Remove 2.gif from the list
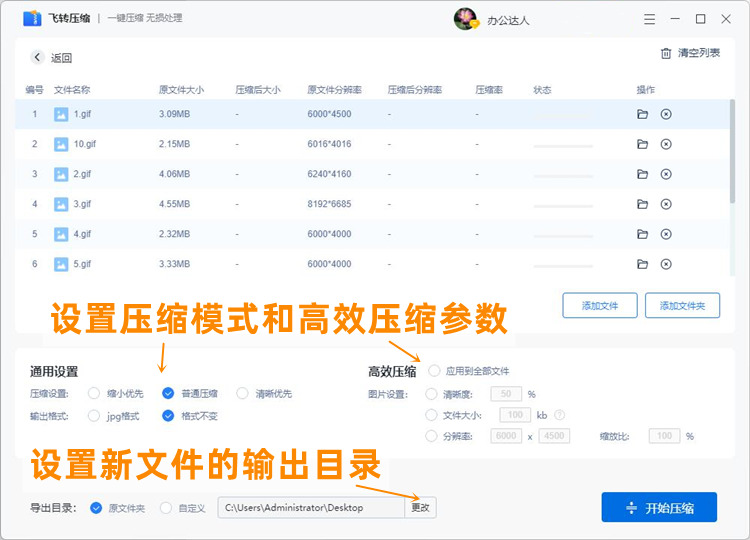750x540 pixels. [x=666, y=174]
